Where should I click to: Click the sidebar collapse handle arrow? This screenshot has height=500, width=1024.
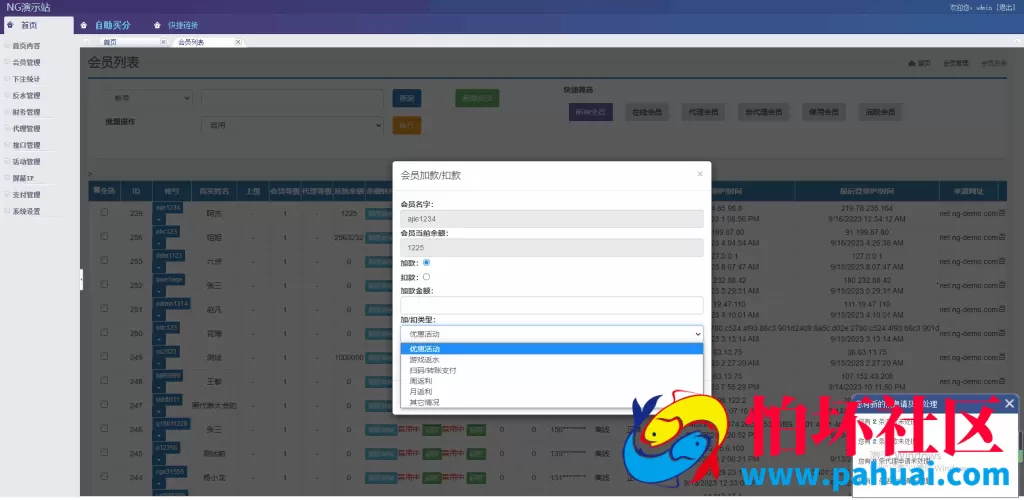click(82, 279)
